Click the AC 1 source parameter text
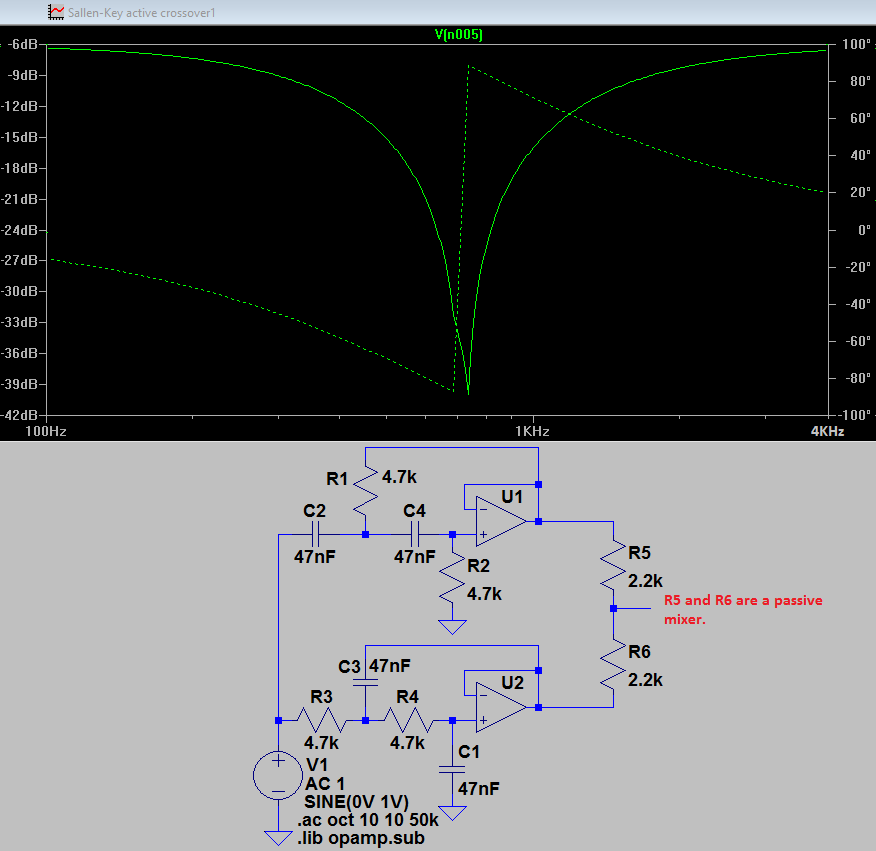This screenshot has height=851, width=876. point(325,783)
